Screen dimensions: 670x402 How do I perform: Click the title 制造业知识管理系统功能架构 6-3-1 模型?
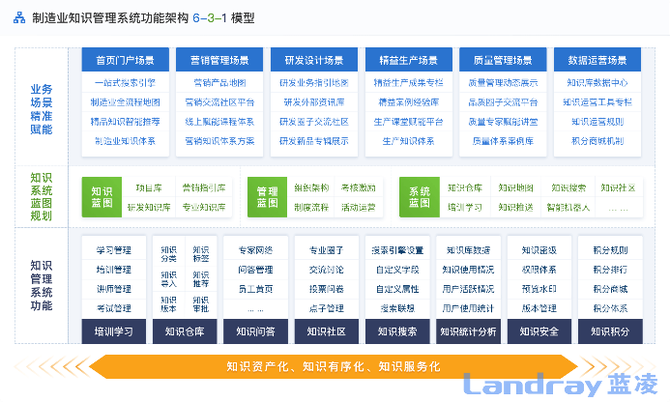pos(143,18)
